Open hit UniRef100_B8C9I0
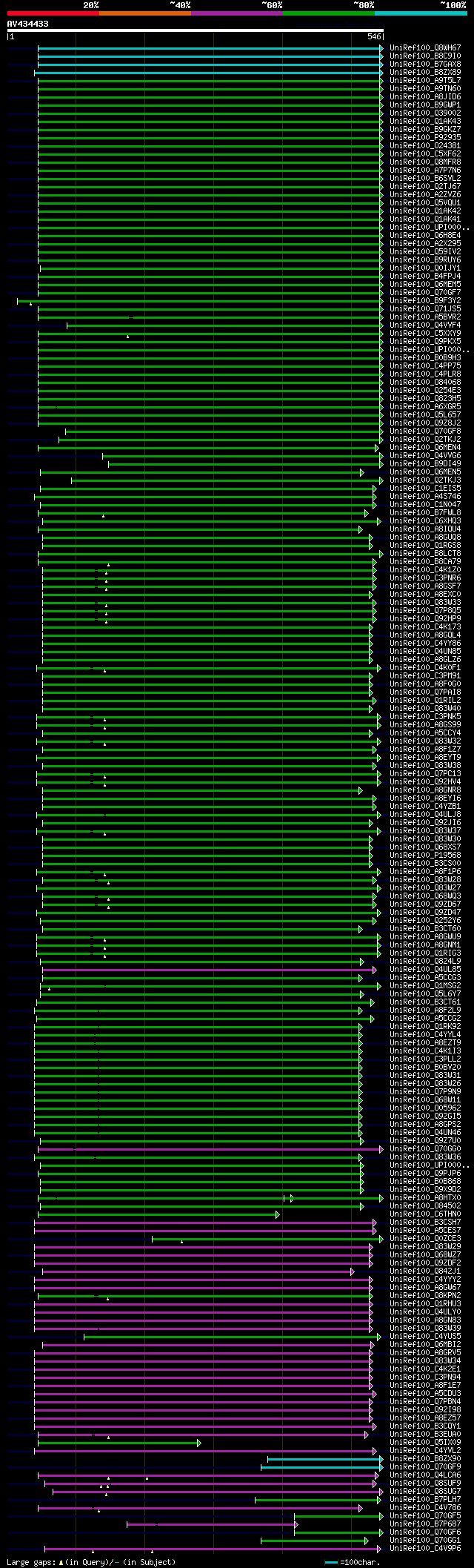The height and width of the screenshot is (1568, 474). (425, 56)
